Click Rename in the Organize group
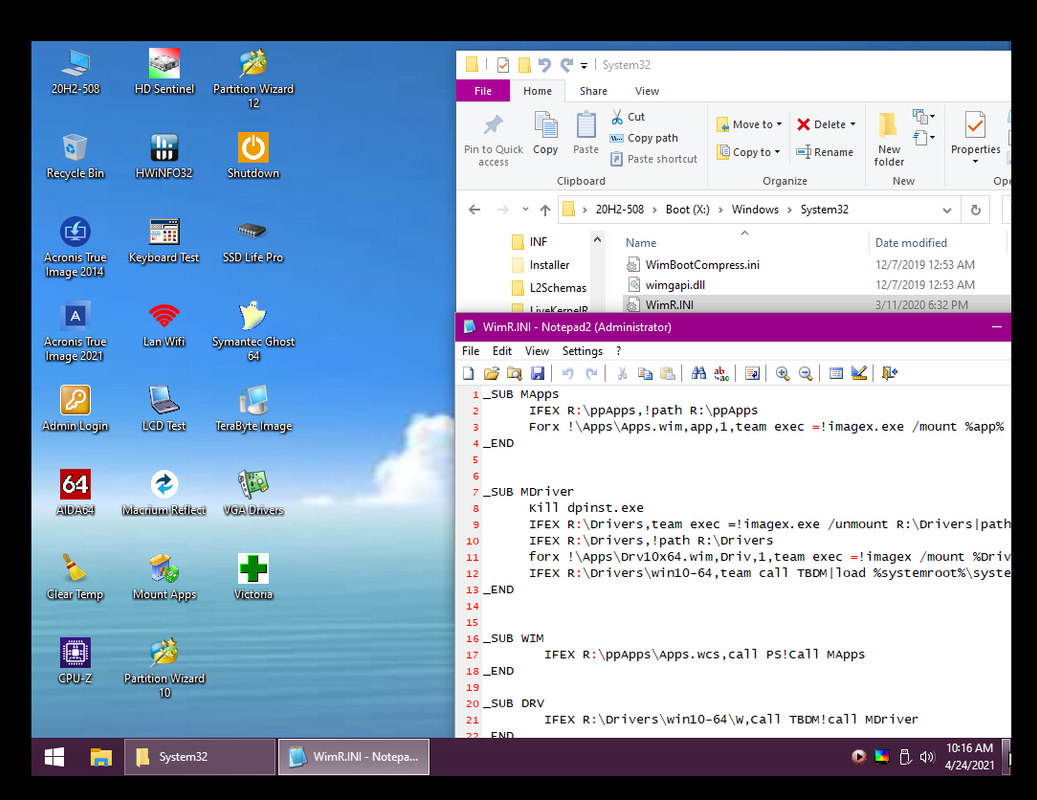The height and width of the screenshot is (800, 1037). 825,152
